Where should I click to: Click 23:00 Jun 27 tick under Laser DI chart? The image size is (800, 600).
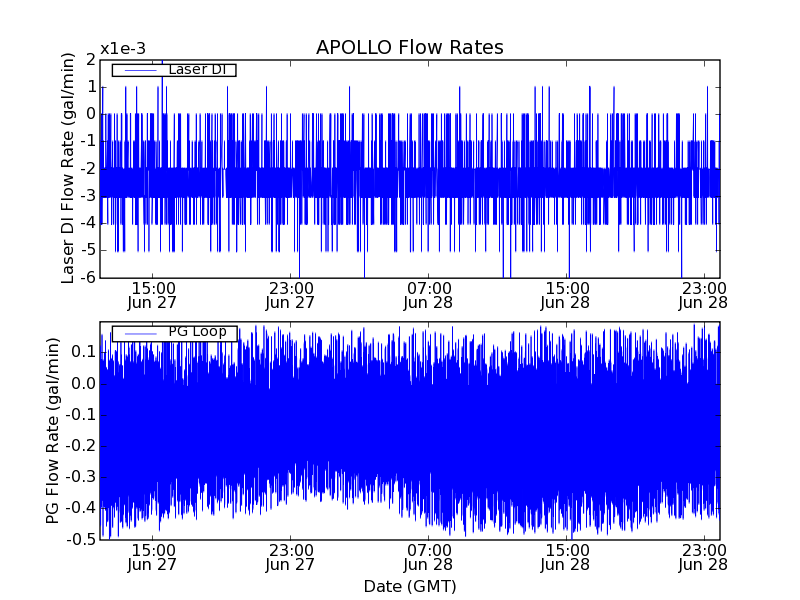click(290, 295)
